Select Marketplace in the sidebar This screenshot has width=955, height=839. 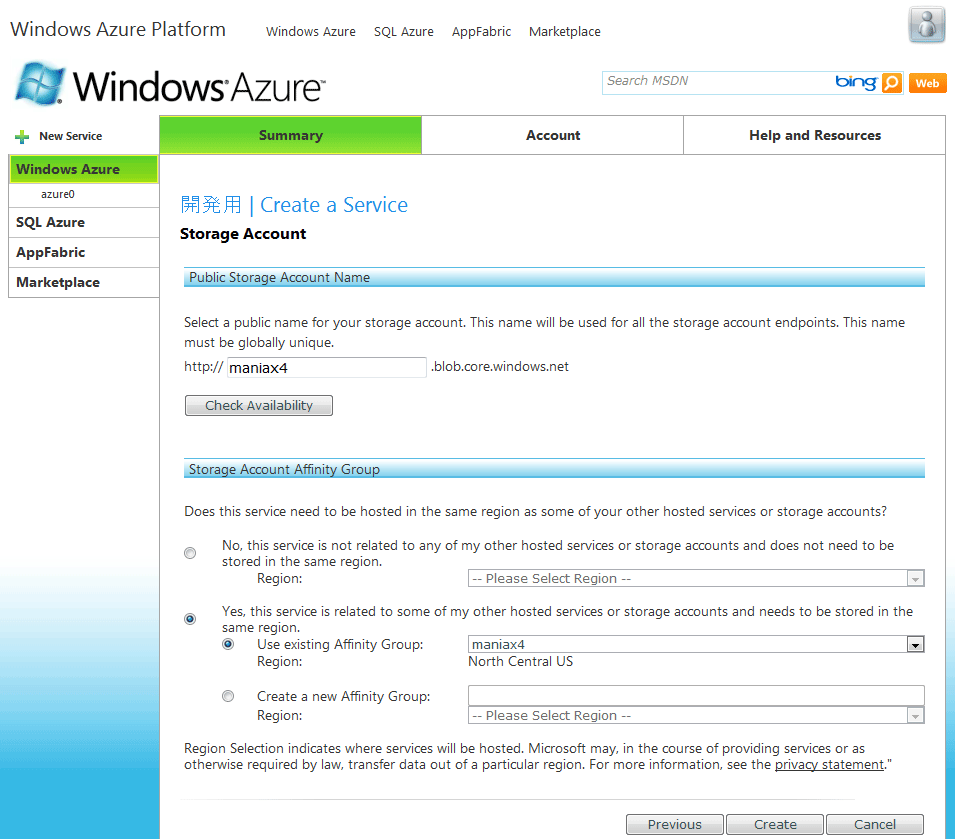point(84,283)
